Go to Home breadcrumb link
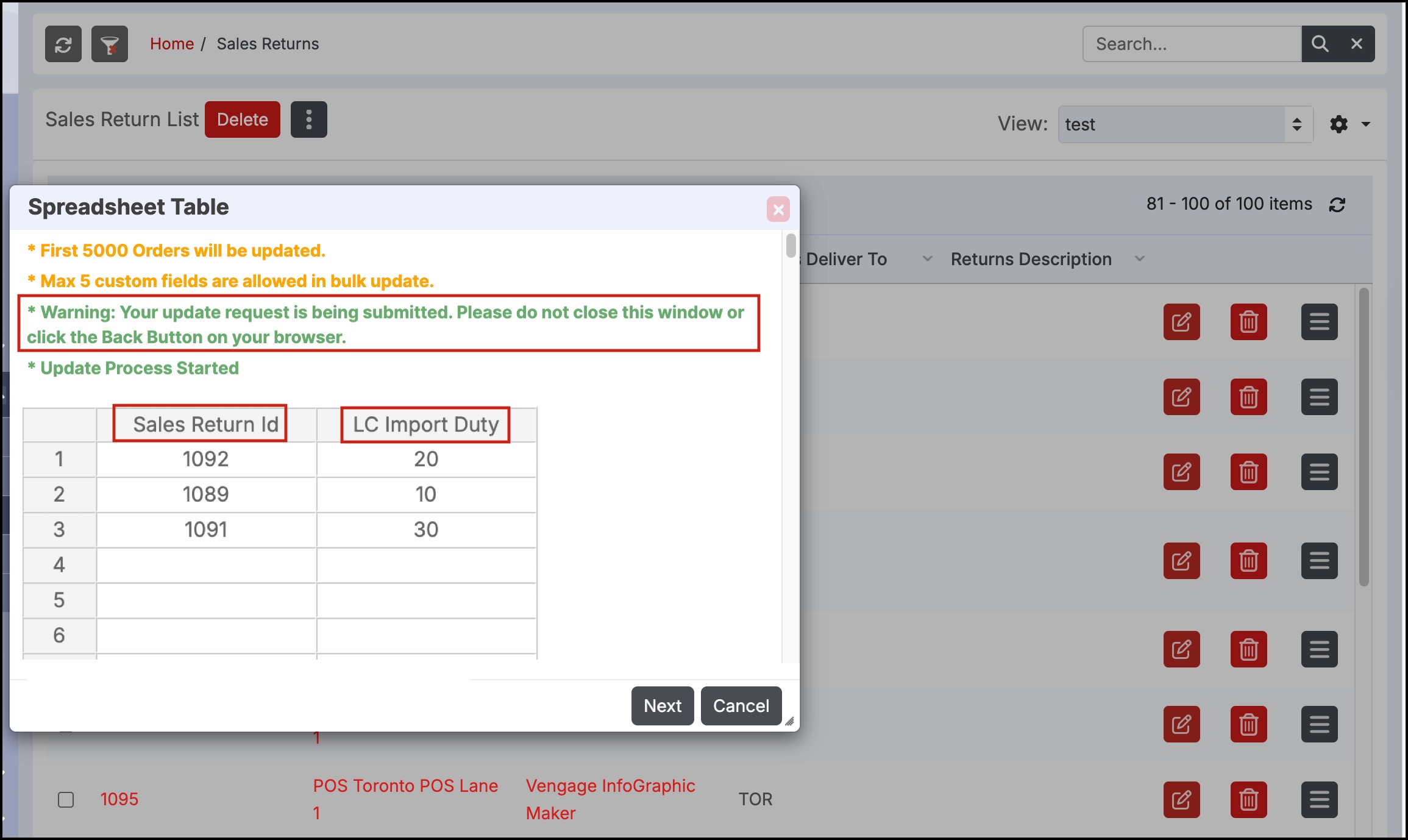Screen dimensions: 1408x840 [x=172, y=44]
